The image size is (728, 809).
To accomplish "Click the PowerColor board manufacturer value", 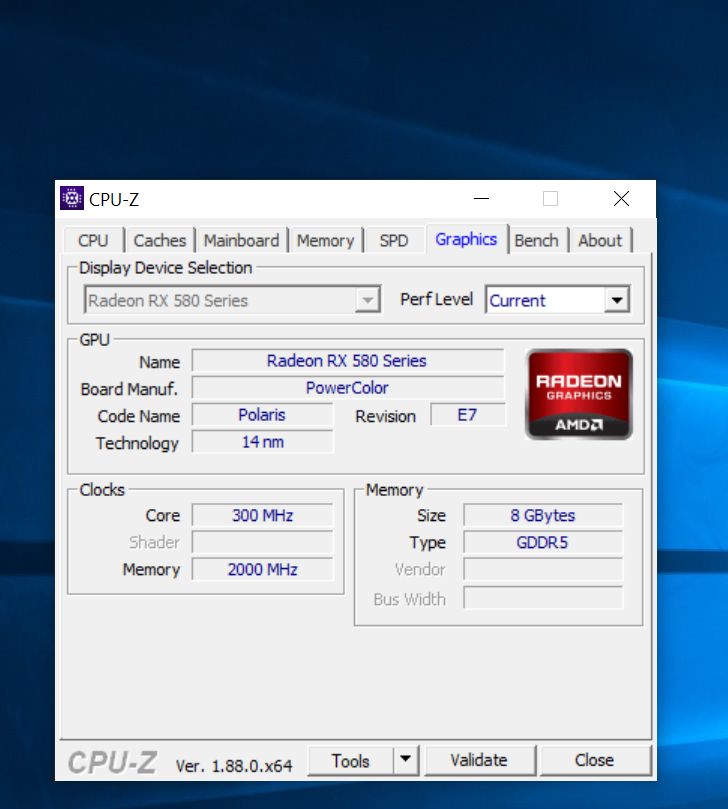I will [348, 387].
